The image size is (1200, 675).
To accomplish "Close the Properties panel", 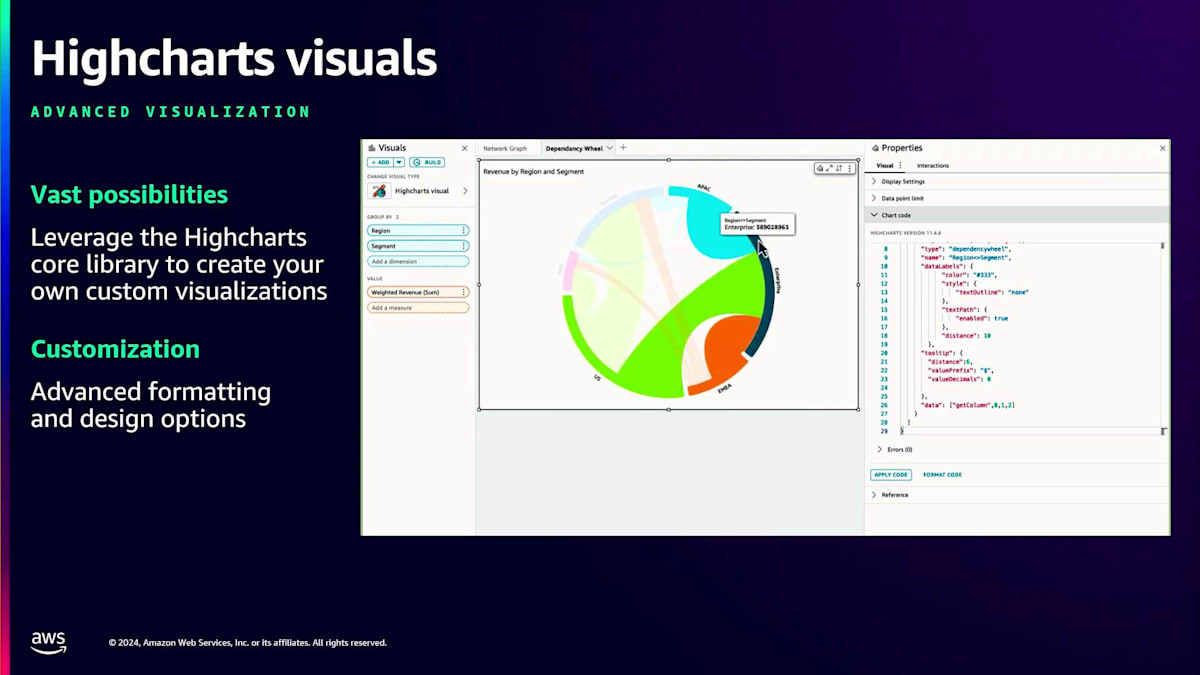I will [x=1162, y=148].
